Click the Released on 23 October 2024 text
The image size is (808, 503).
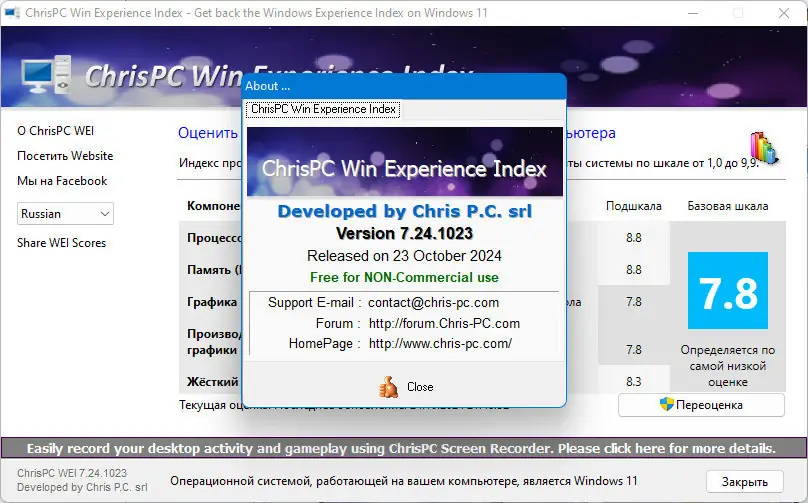tap(405, 256)
